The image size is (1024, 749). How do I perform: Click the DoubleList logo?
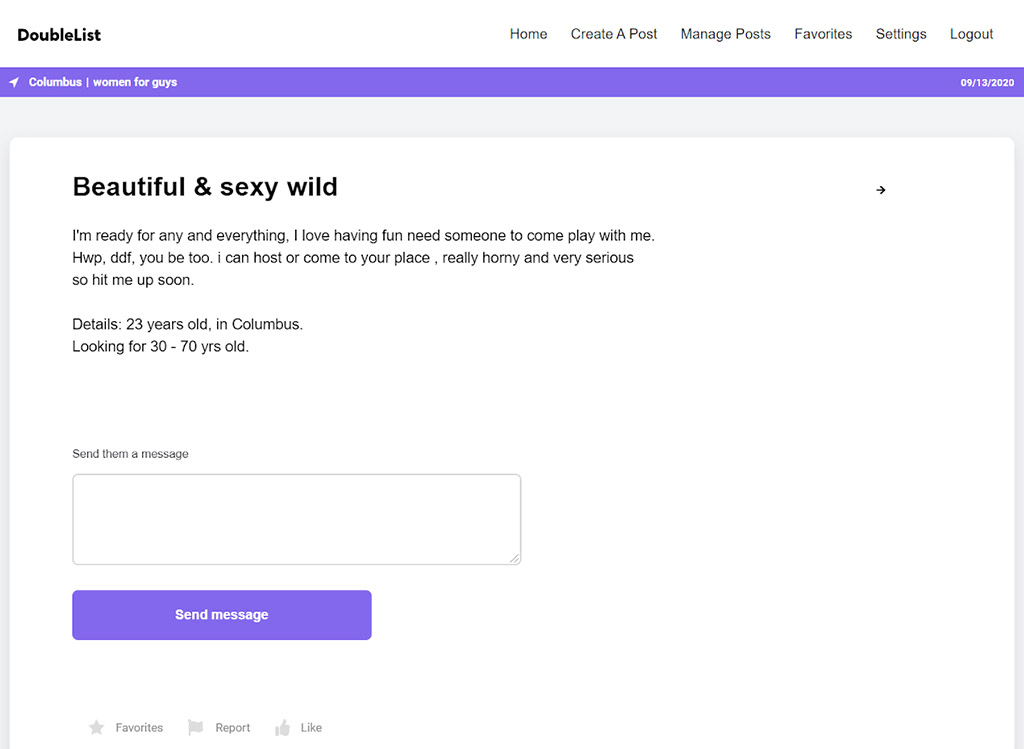(59, 35)
